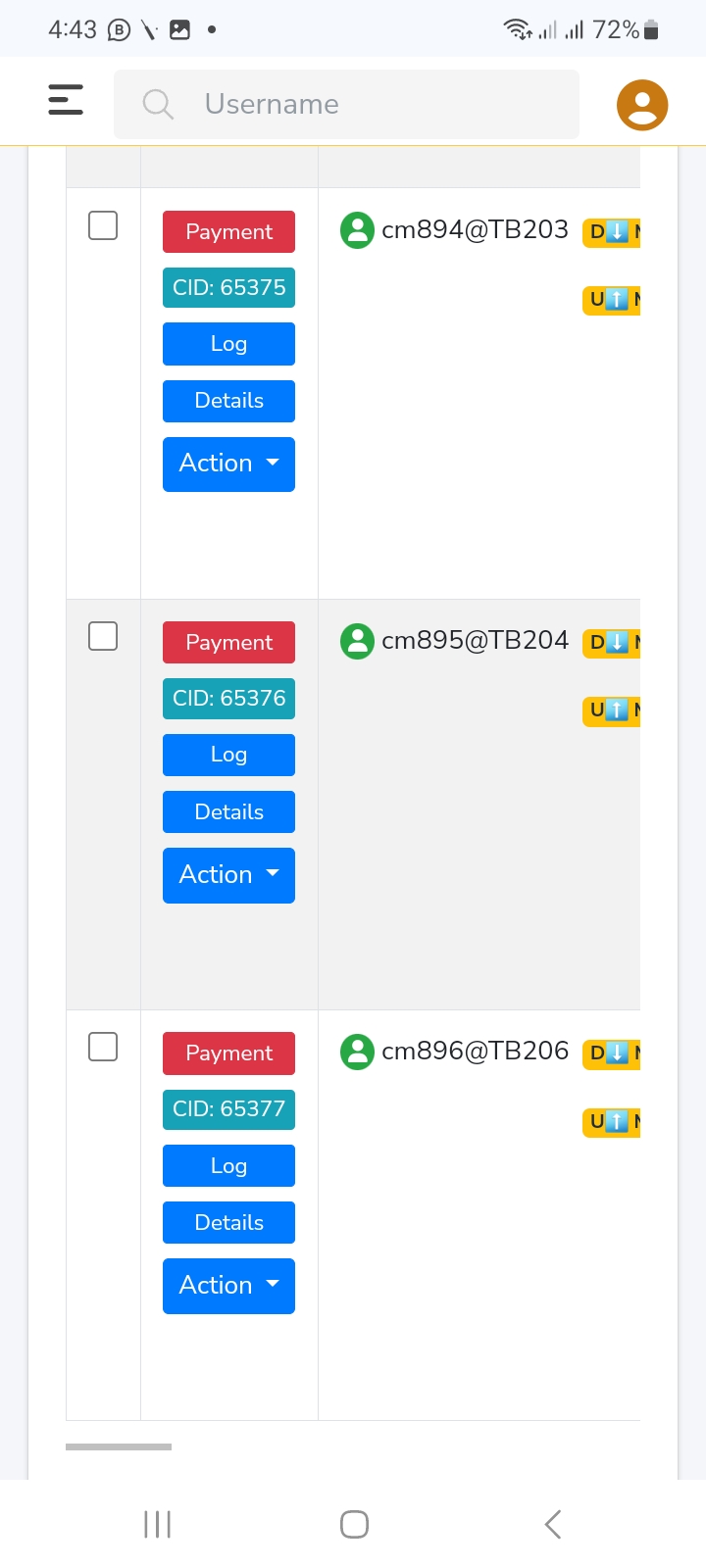The height and width of the screenshot is (1568, 706).
Task: Open the orange user profile avatar
Action: (642, 105)
